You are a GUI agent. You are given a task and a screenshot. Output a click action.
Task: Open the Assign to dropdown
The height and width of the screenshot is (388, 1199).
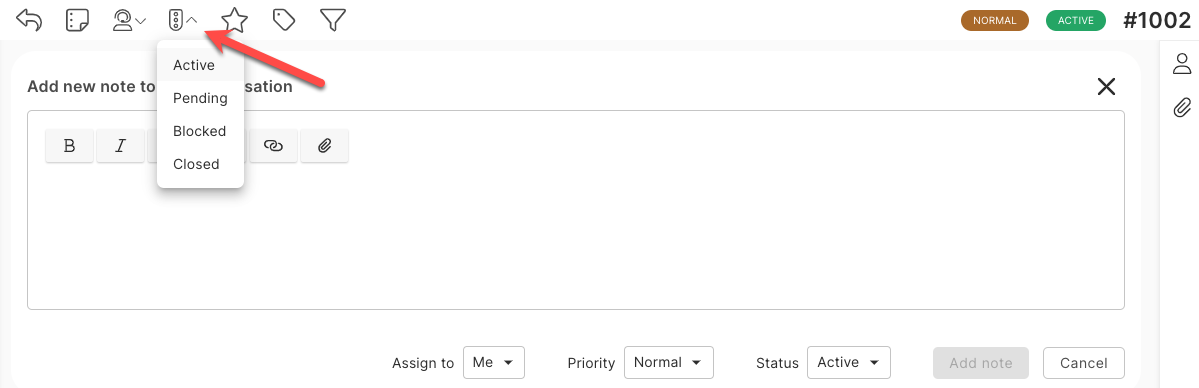coord(494,363)
